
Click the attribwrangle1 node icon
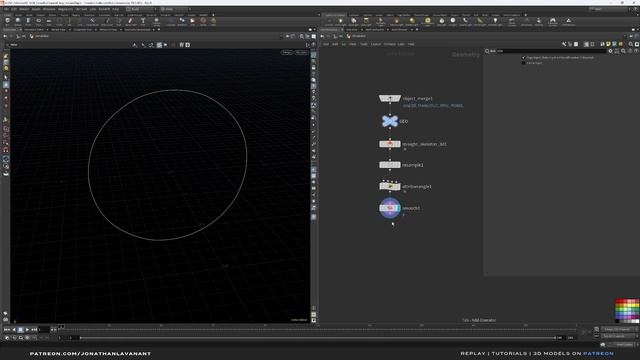[x=390, y=187]
